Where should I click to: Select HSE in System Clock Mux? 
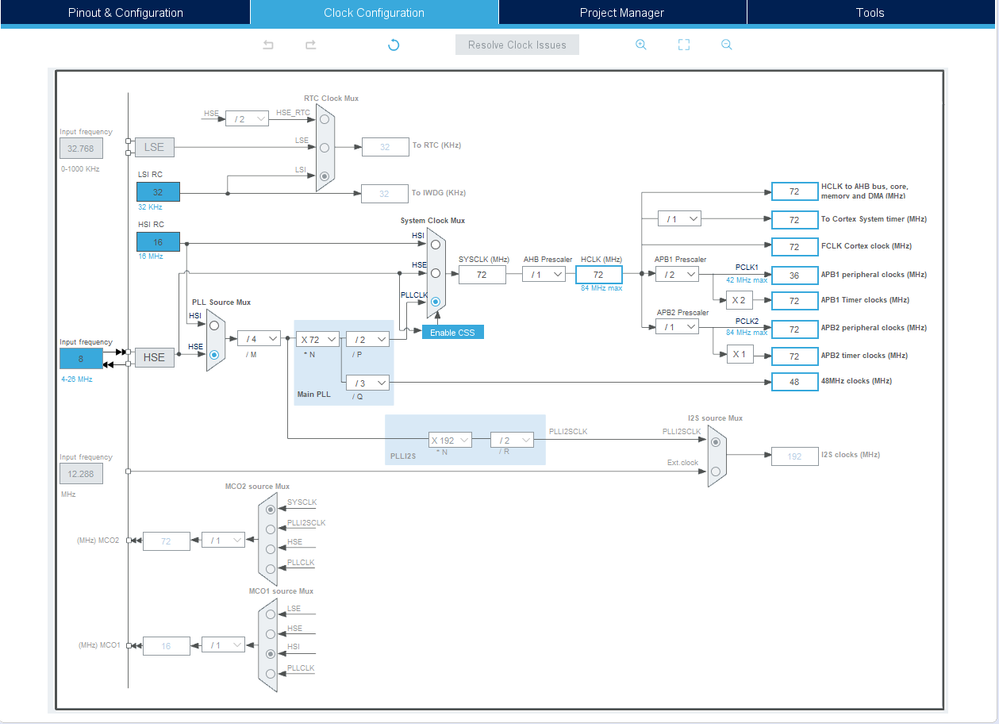pos(436,273)
